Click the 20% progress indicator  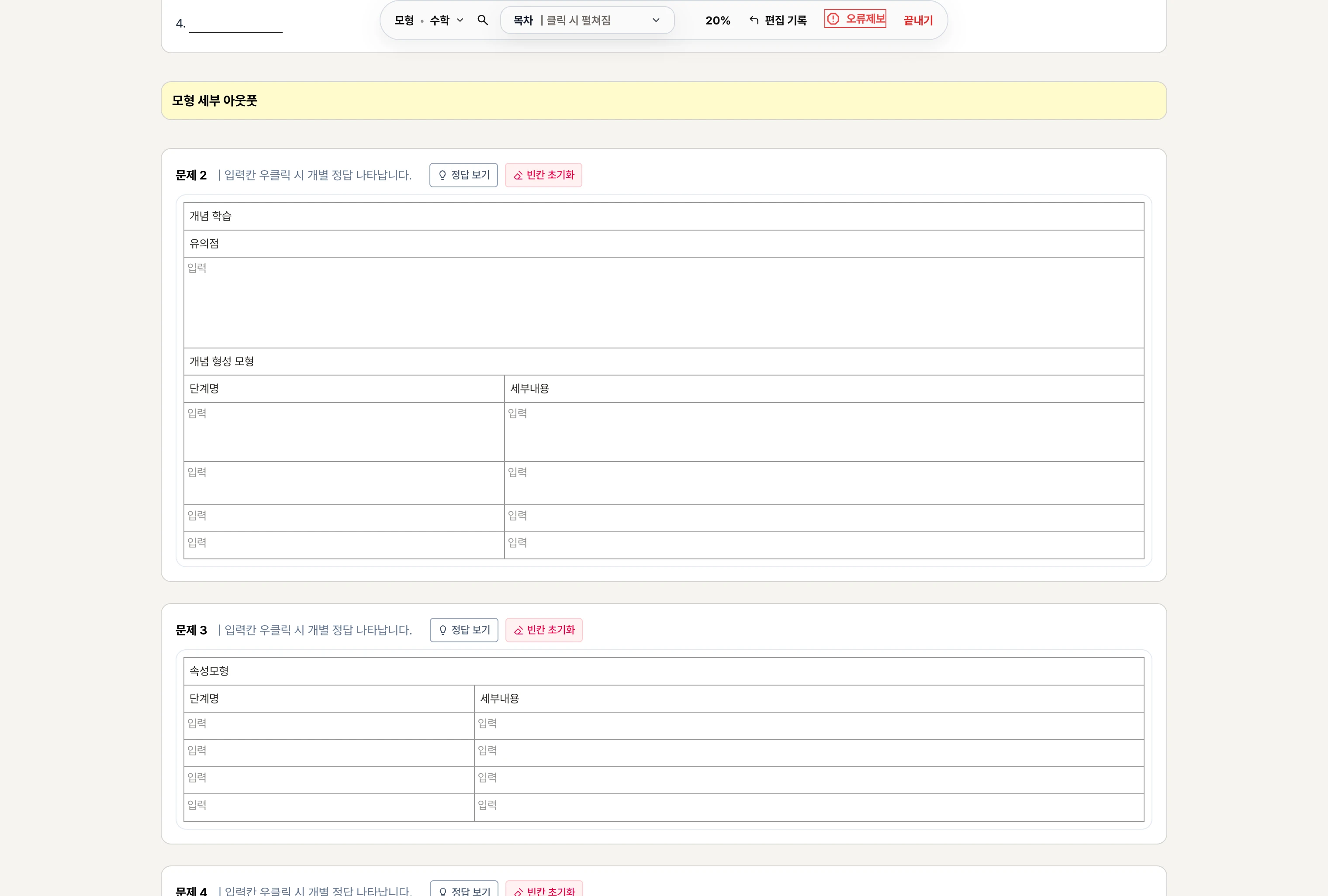[x=718, y=21]
